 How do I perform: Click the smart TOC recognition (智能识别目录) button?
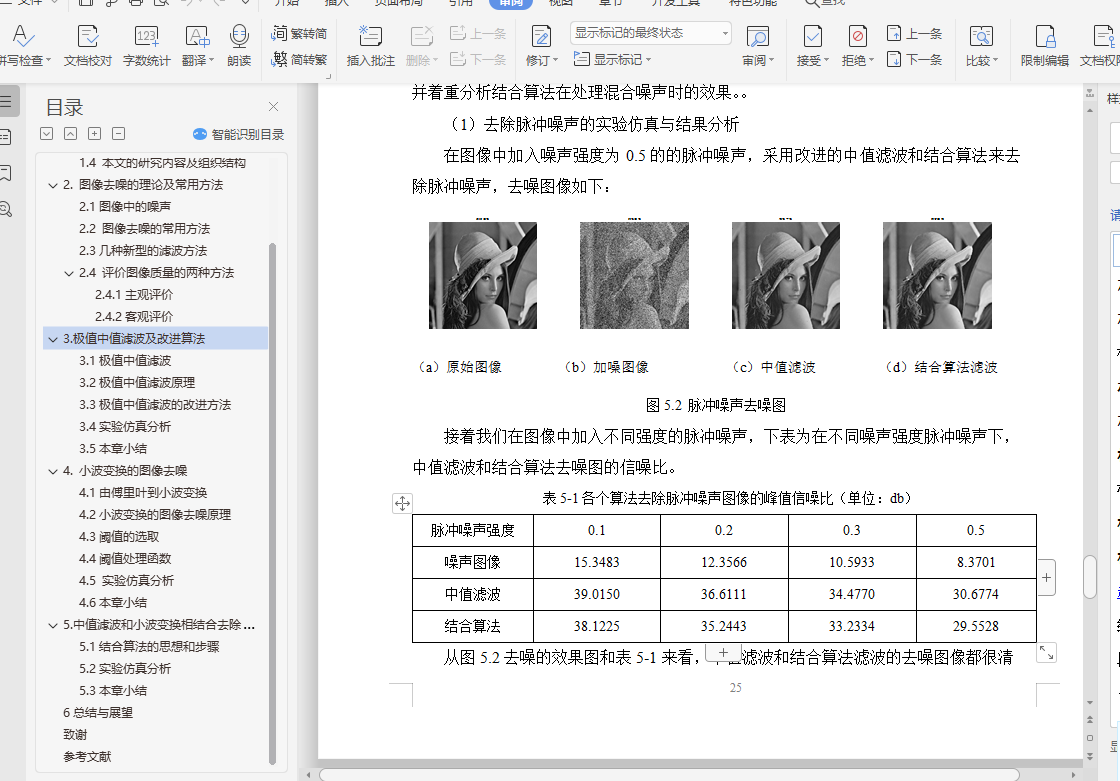click(x=239, y=134)
